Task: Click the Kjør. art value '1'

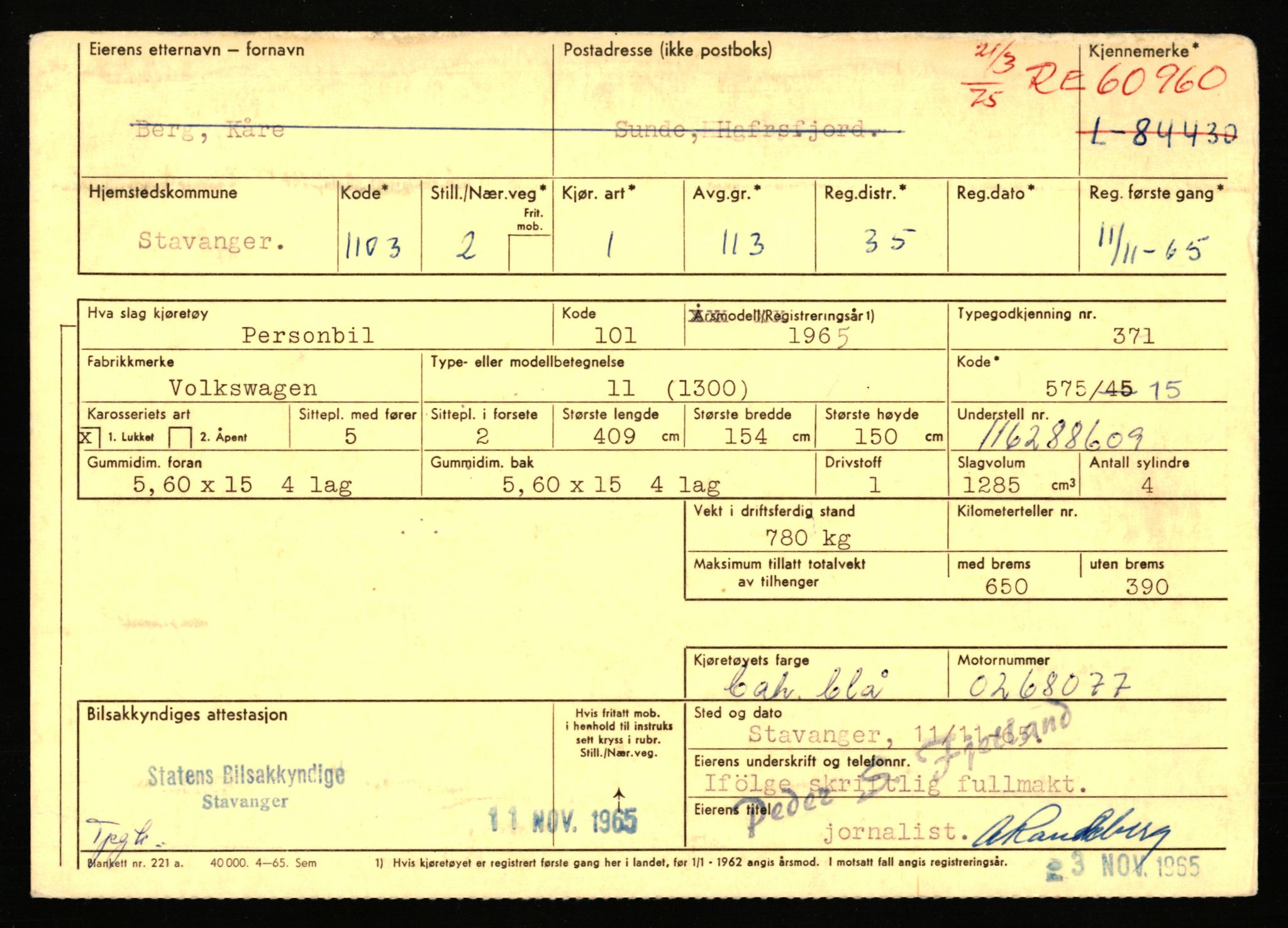Action: coord(609,245)
